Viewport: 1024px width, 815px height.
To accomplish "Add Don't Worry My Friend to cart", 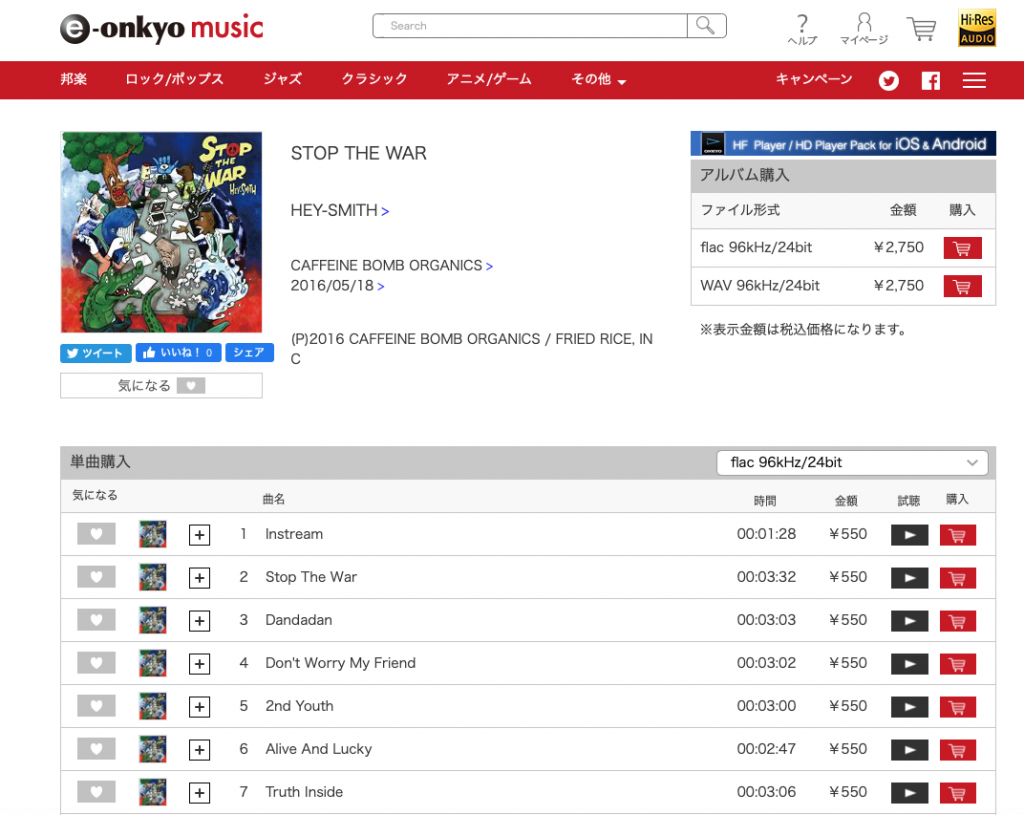I will coord(957,664).
